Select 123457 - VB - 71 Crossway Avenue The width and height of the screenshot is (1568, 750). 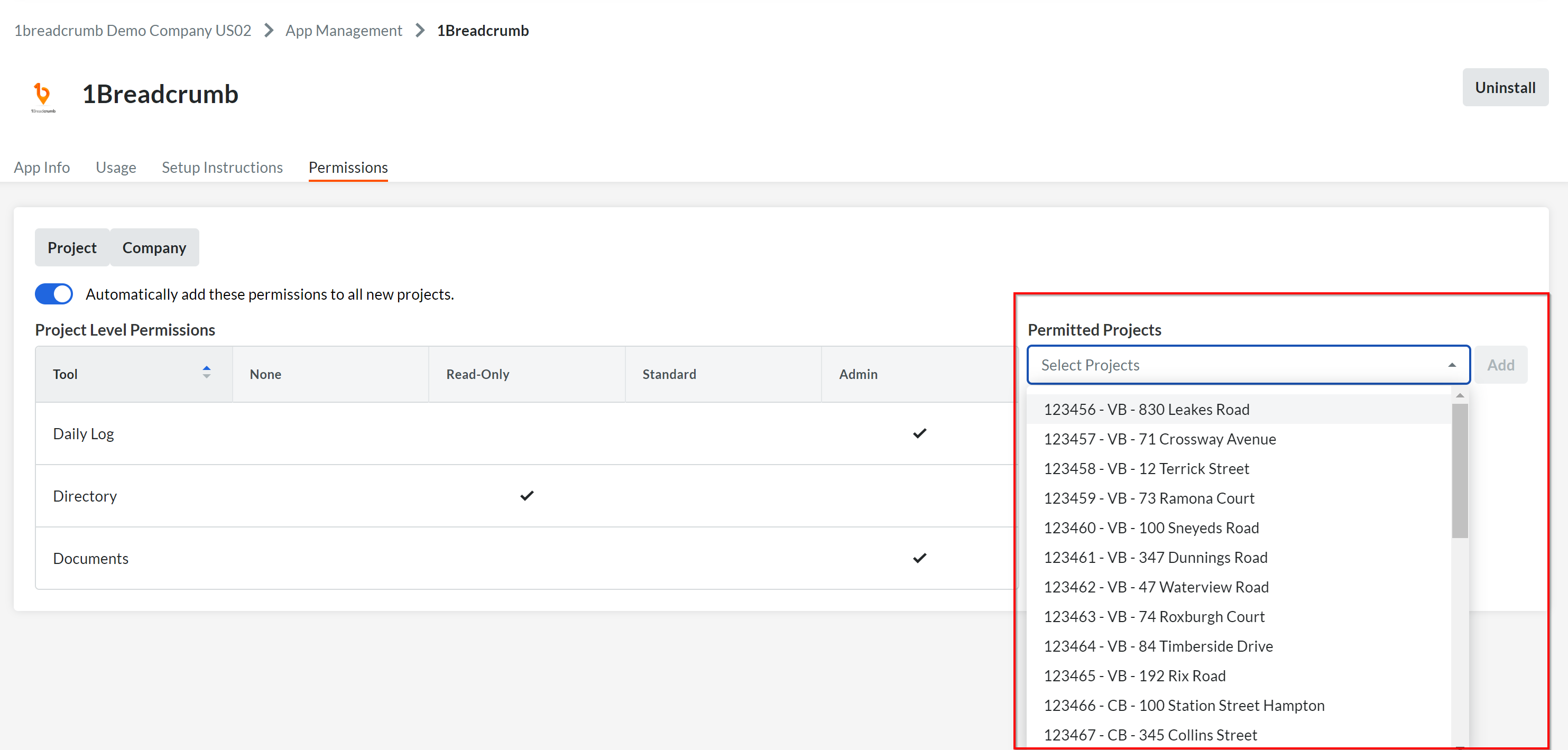1239,439
